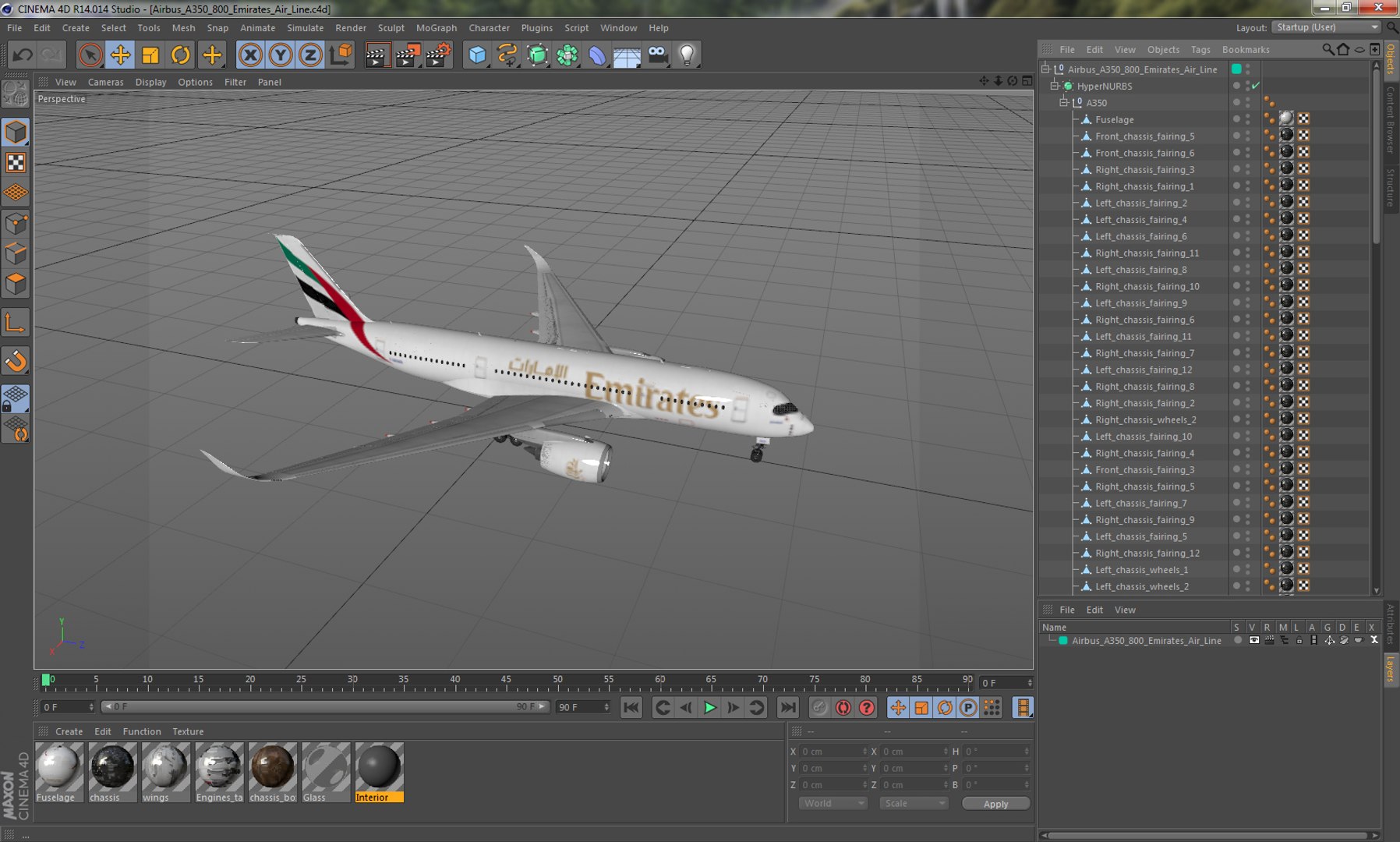Click the Camera object icon
Screen dimensions: 1400x842
(657, 55)
